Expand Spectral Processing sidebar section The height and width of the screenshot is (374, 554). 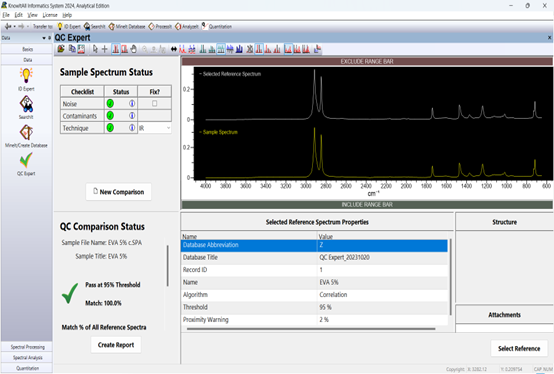pos(27,347)
